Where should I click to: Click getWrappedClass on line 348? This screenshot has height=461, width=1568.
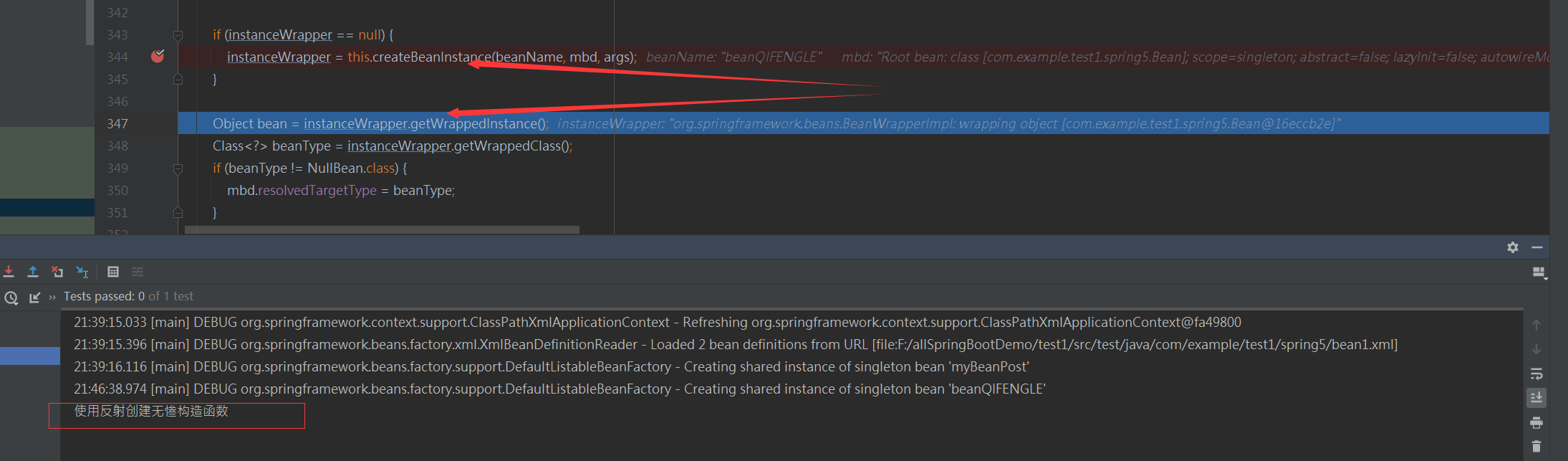click(x=508, y=146)
